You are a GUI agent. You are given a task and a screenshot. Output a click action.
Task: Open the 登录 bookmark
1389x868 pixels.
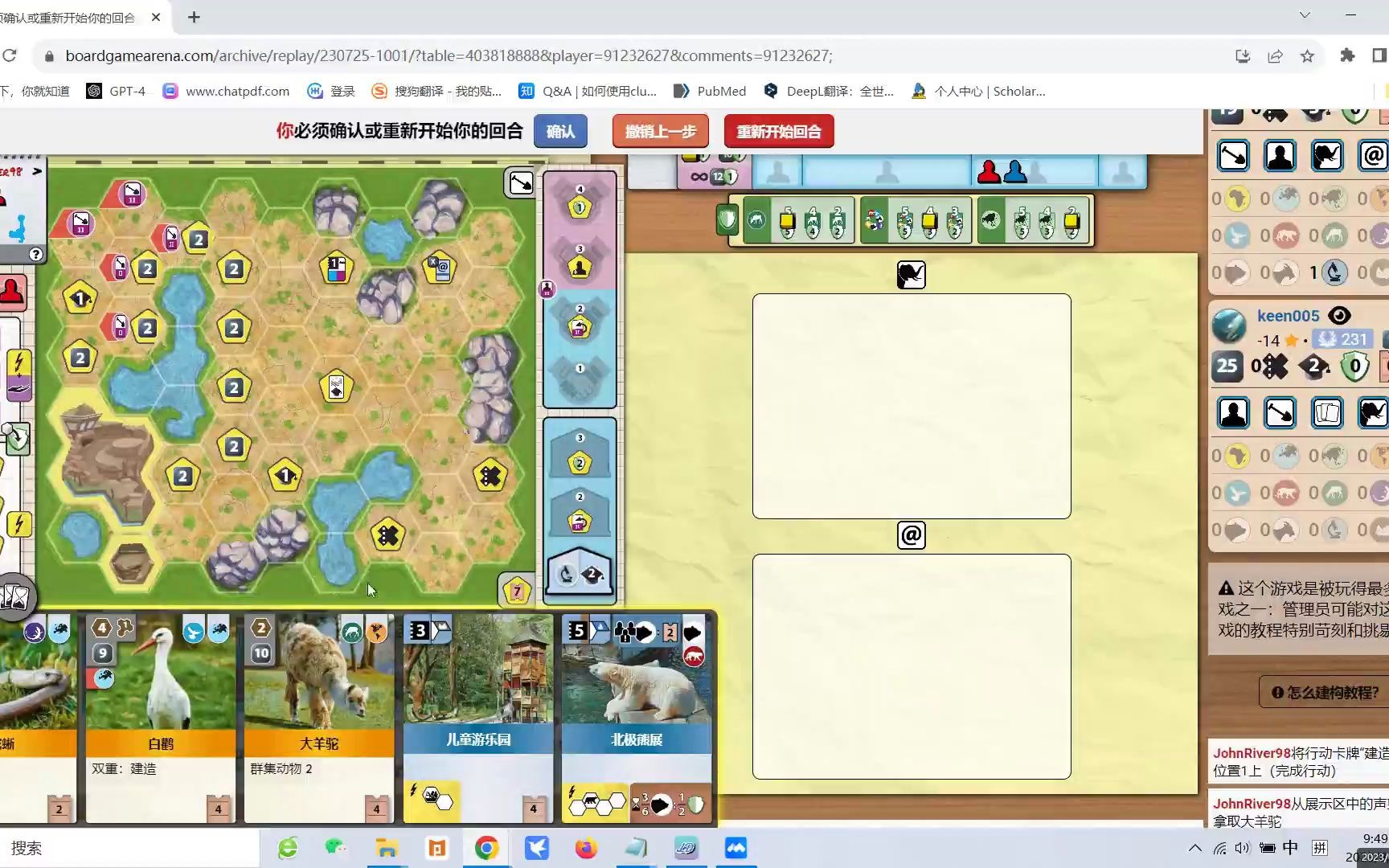(331, 91)
